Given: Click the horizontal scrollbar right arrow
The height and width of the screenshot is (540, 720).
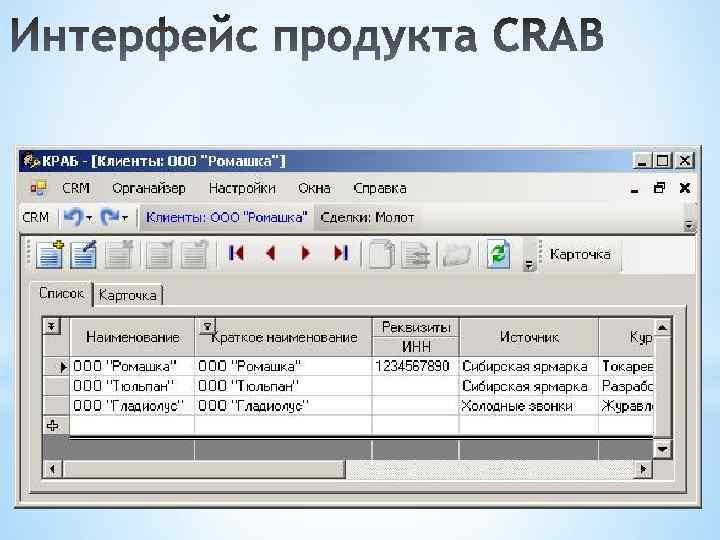Looking at the screenshot, I should point(643,469).
